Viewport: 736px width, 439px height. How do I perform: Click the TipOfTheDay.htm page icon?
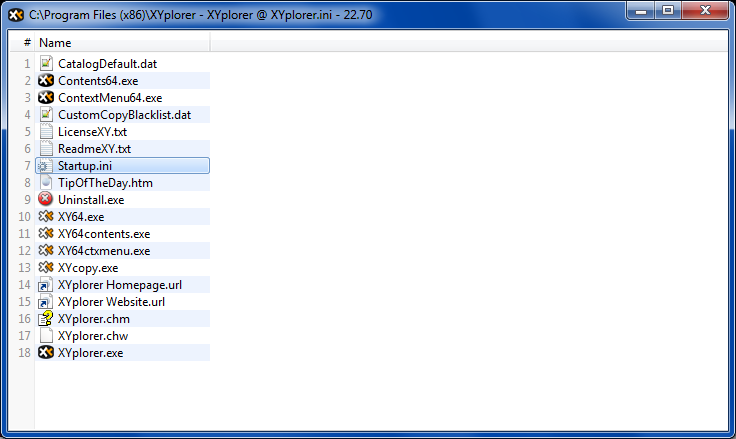pyautogui.click(x=46, y=183)
